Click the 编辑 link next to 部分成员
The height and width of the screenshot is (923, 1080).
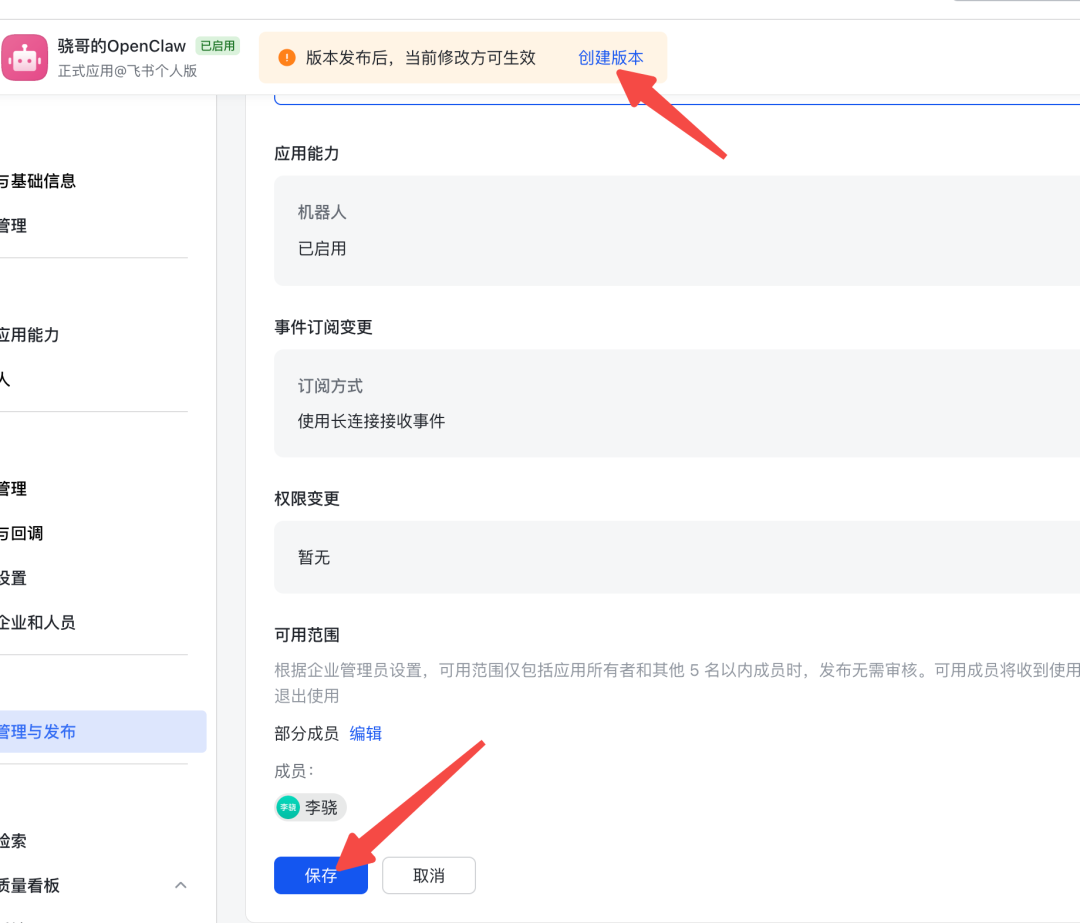pyautogui.click(x=365, y=733)
